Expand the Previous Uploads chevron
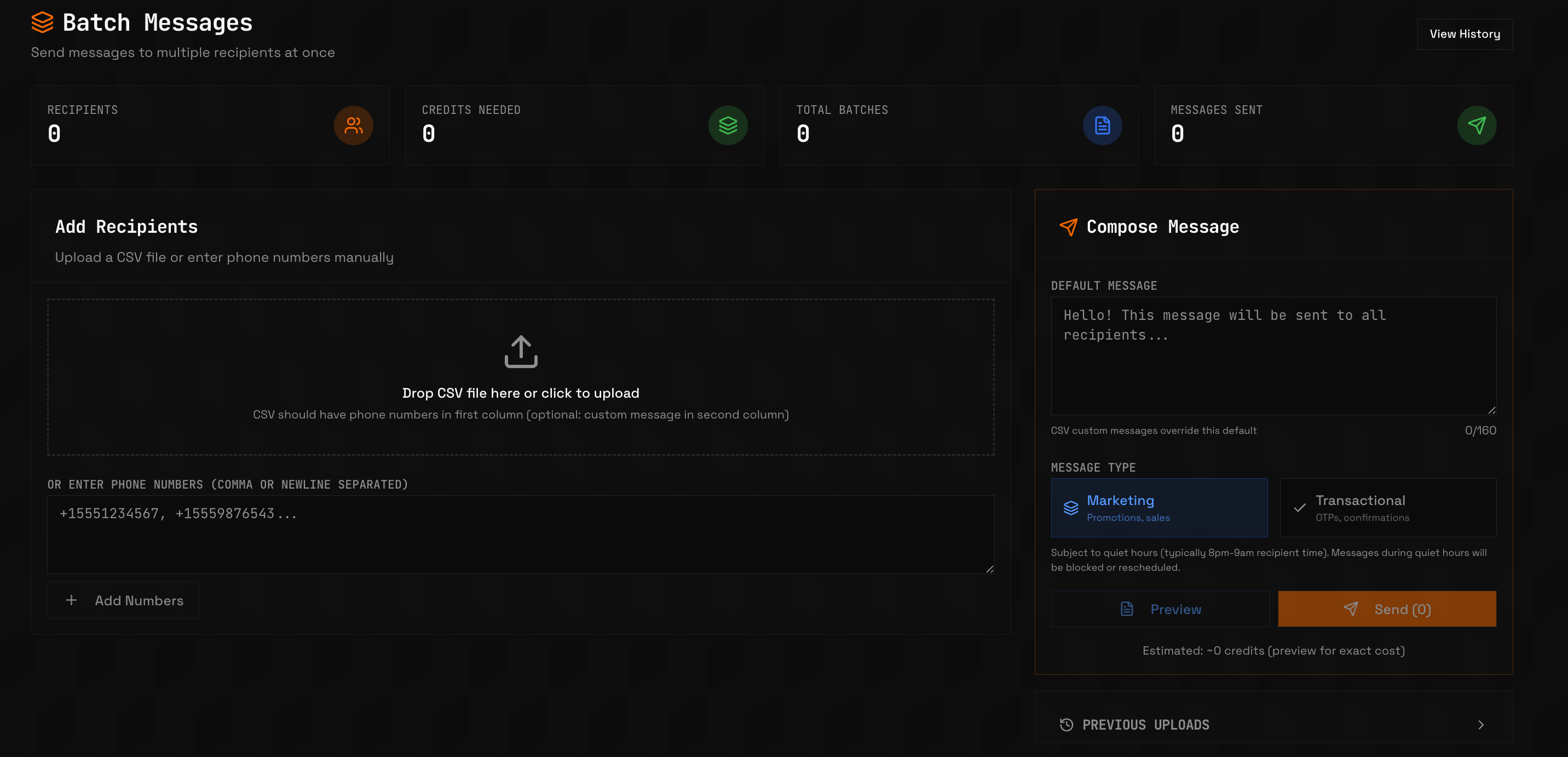 point(1480,725)
